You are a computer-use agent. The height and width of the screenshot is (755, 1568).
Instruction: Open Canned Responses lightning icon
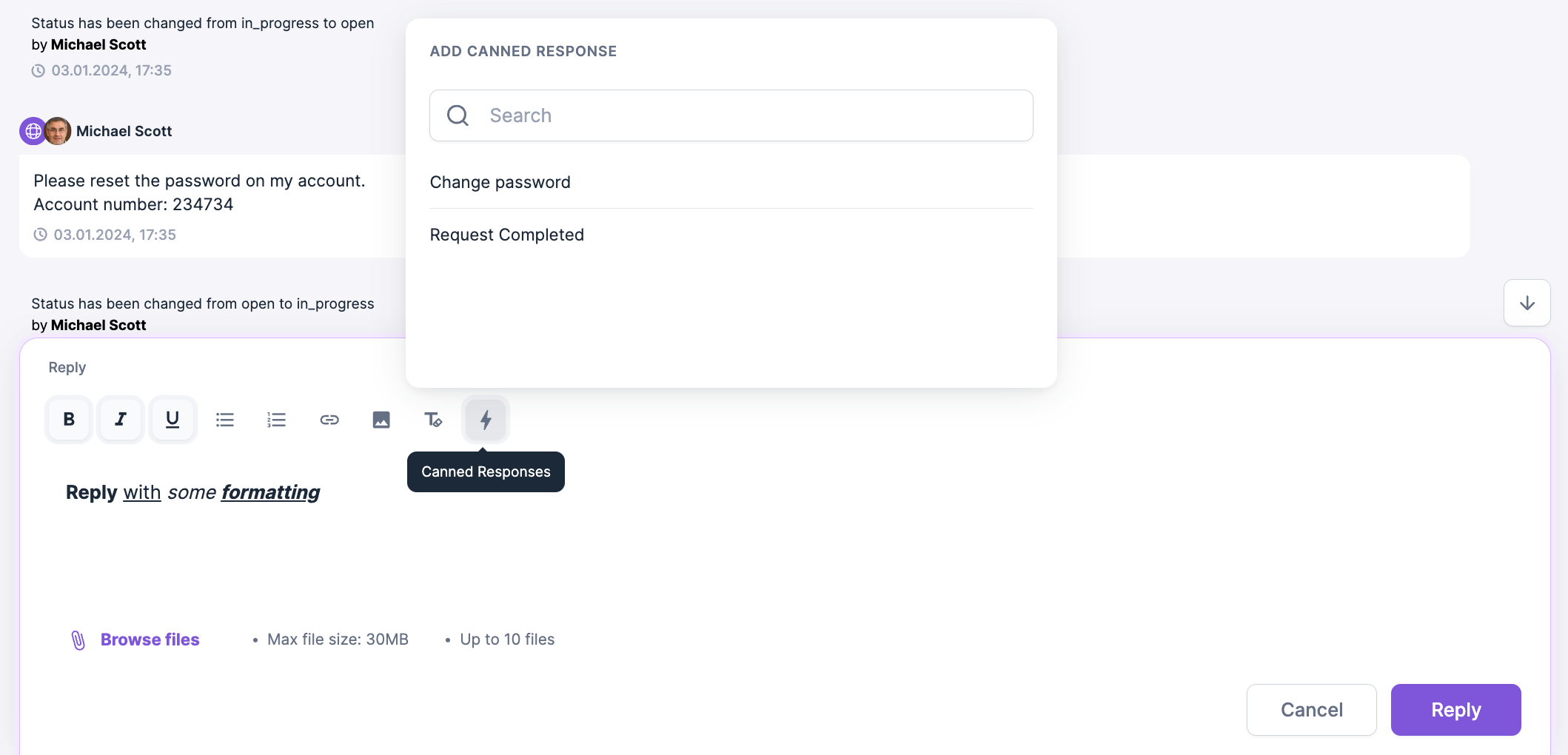[486, 420]
